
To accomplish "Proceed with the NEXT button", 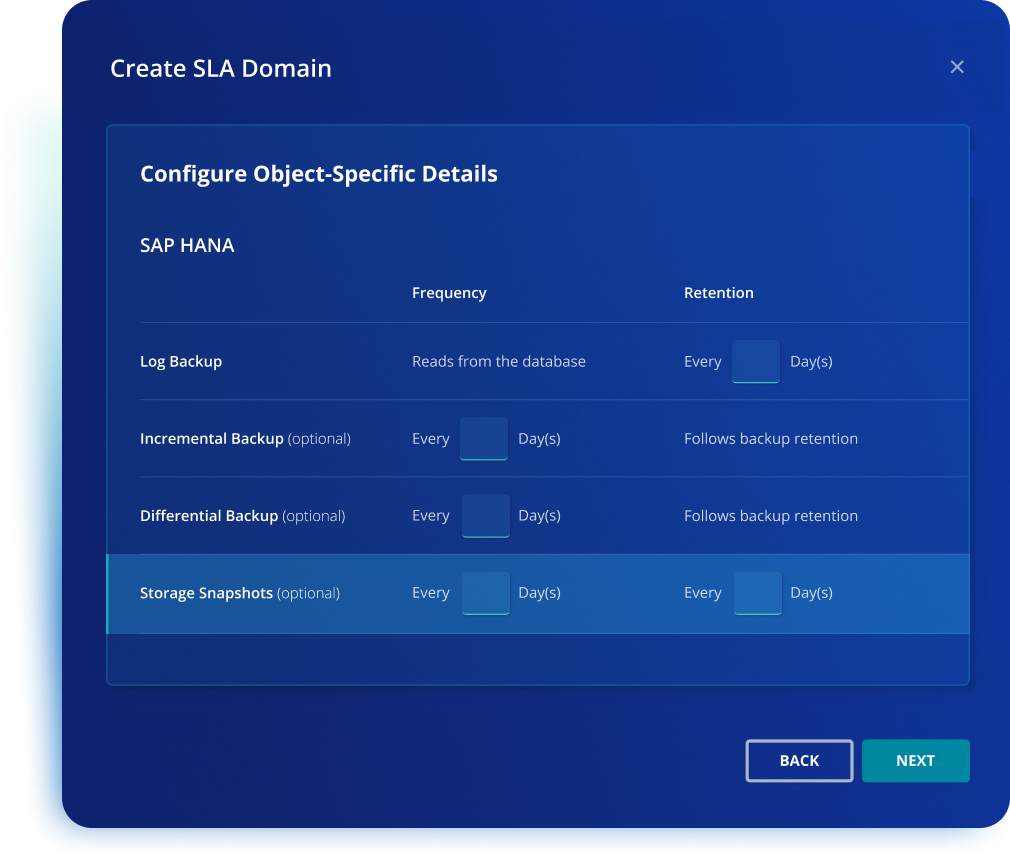I will (x=915, y=760).
